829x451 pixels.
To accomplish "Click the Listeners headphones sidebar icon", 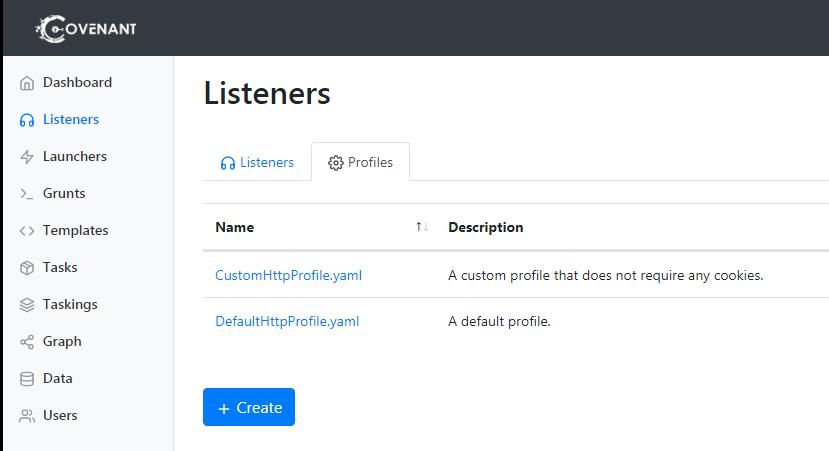I will [27, 120].
